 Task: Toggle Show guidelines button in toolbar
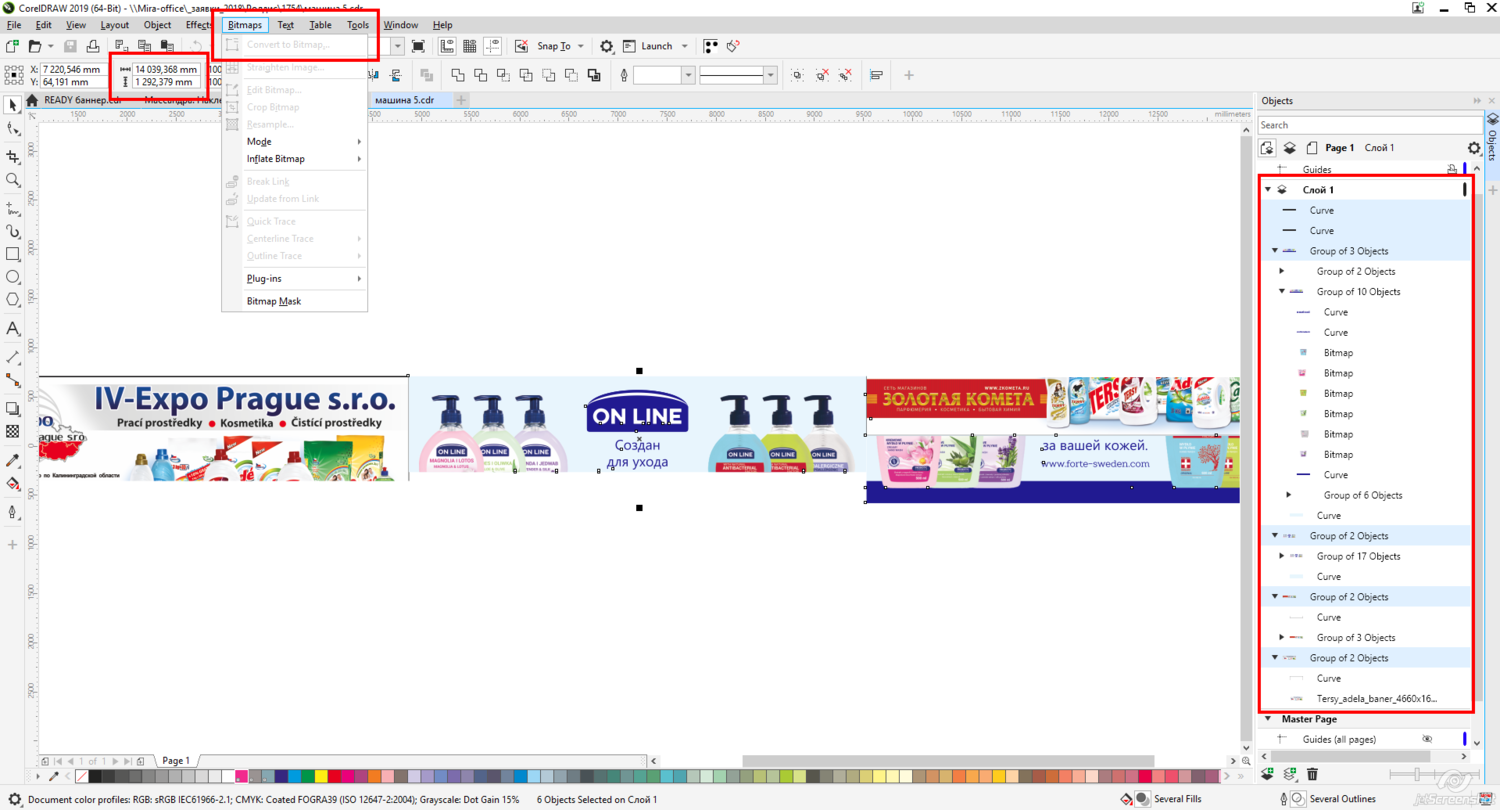[492, 46]
